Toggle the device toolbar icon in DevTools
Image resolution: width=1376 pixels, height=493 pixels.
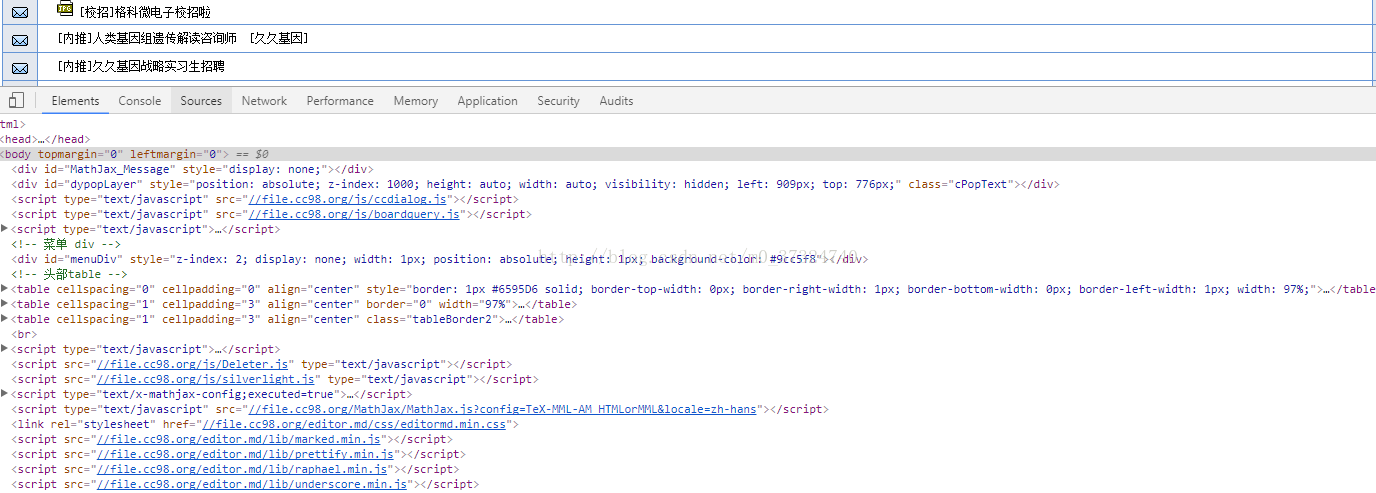click(16, 100)
